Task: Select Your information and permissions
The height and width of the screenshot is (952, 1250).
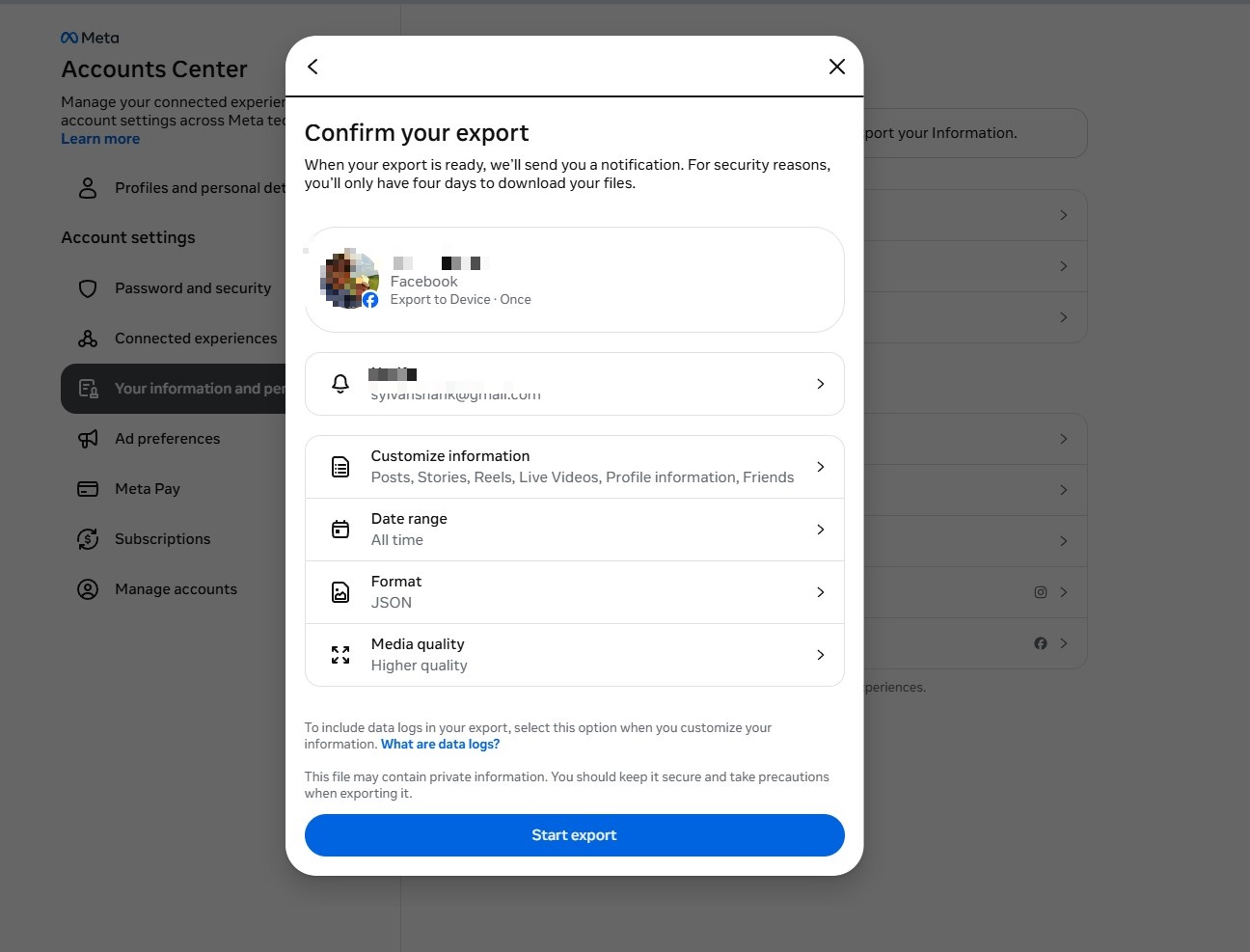Action: click(174, 389)
